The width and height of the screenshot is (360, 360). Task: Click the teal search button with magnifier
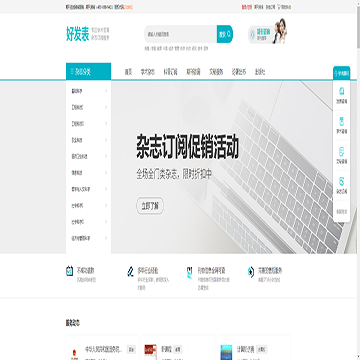225,34
